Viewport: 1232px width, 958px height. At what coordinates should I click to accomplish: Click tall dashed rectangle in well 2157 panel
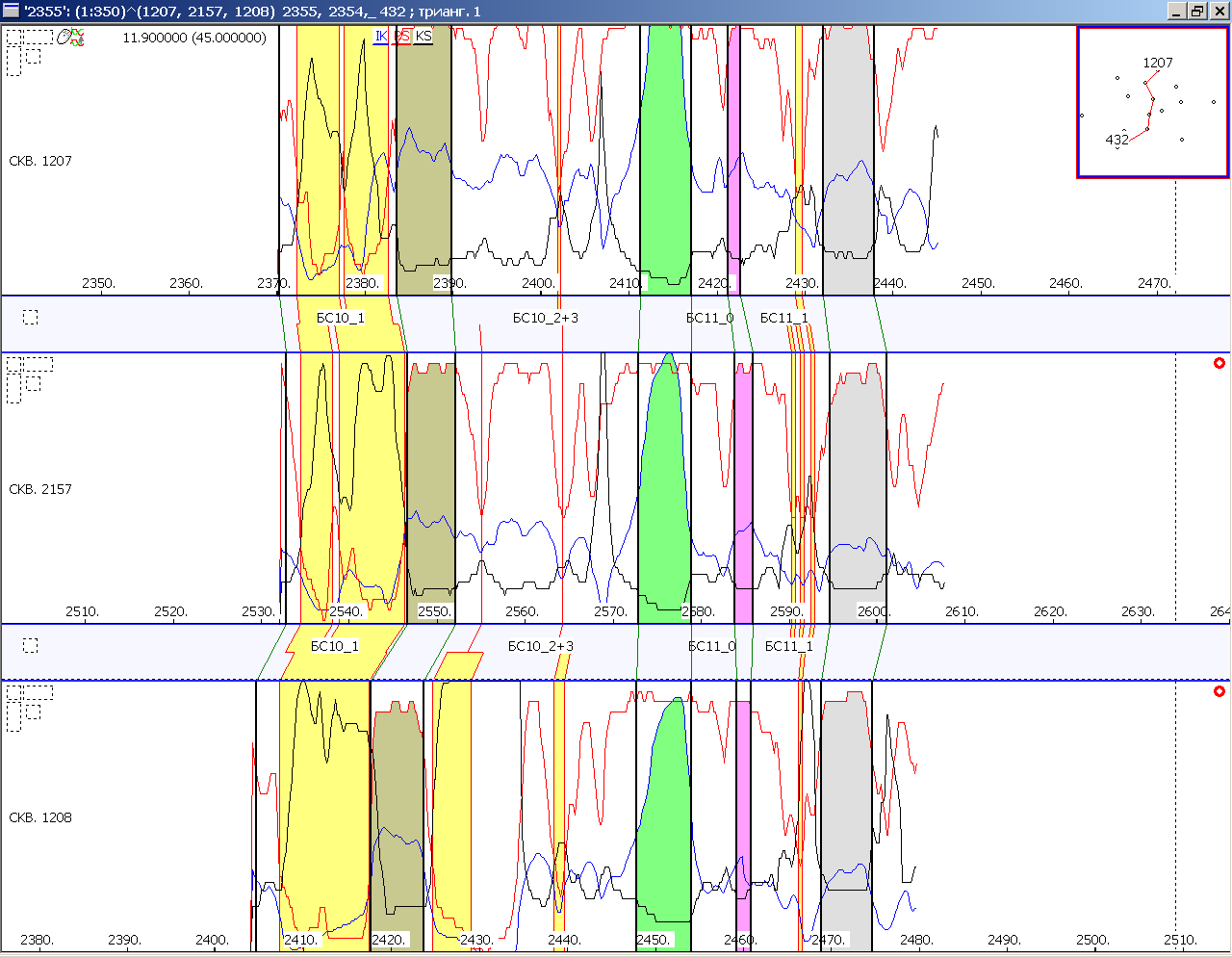pyautogui.click(x=13, y=388)
